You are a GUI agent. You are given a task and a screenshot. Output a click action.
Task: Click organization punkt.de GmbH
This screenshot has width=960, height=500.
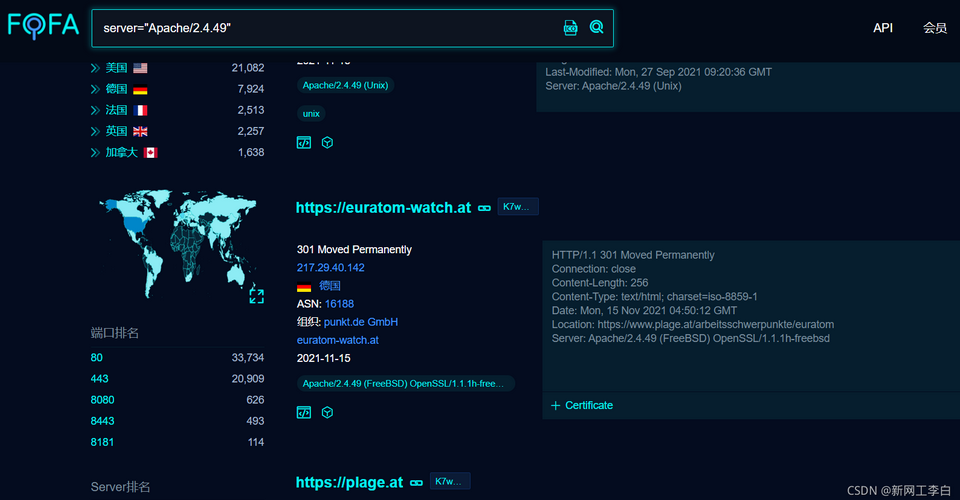click(361, 322)
